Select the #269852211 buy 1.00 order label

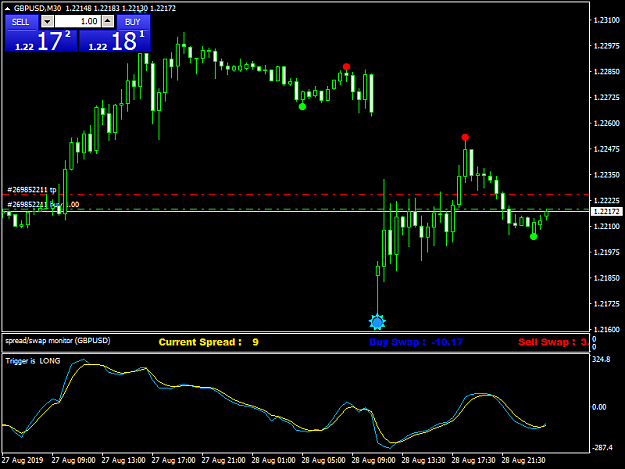43,204
